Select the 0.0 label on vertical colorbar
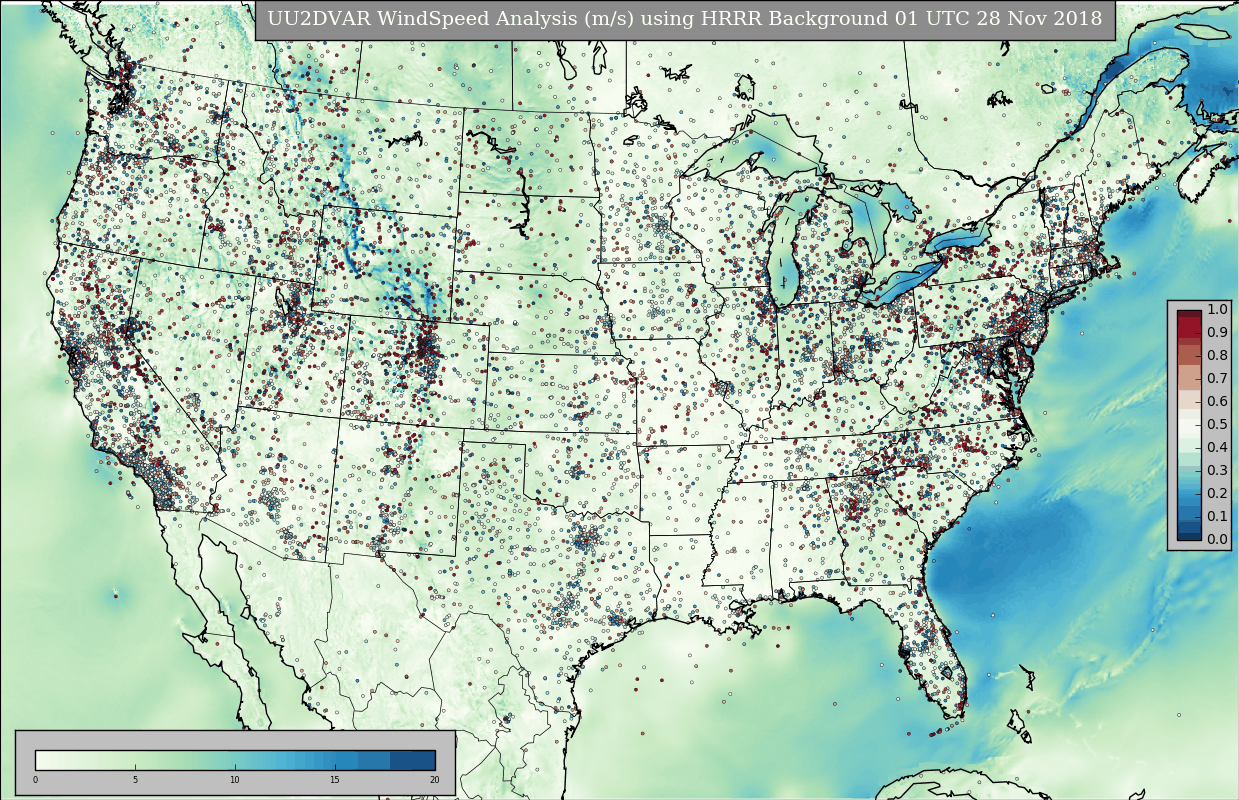Viewport: 1239px width, 800px height. pos(1217,539)
